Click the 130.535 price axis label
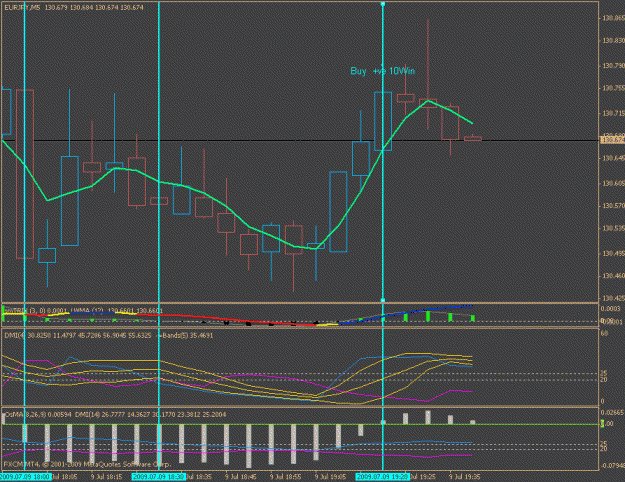The width and height of the screenshot is (625, 482). (x=613, y=228)
